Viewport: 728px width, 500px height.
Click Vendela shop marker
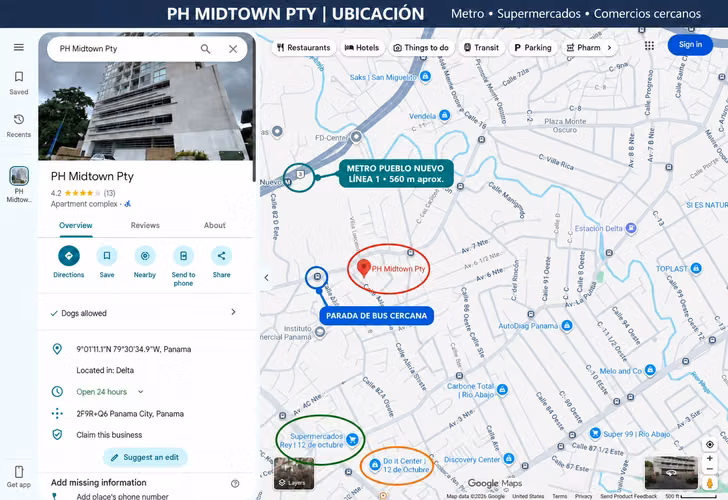(444, 115)
